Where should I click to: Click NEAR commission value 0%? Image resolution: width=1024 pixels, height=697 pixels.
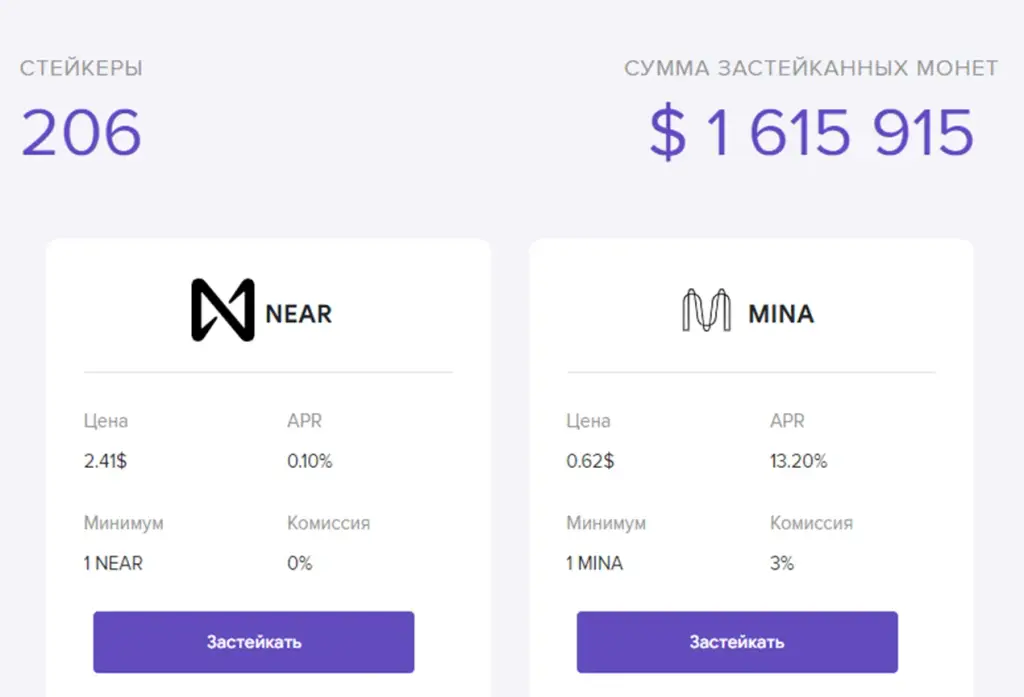point(300,563)
